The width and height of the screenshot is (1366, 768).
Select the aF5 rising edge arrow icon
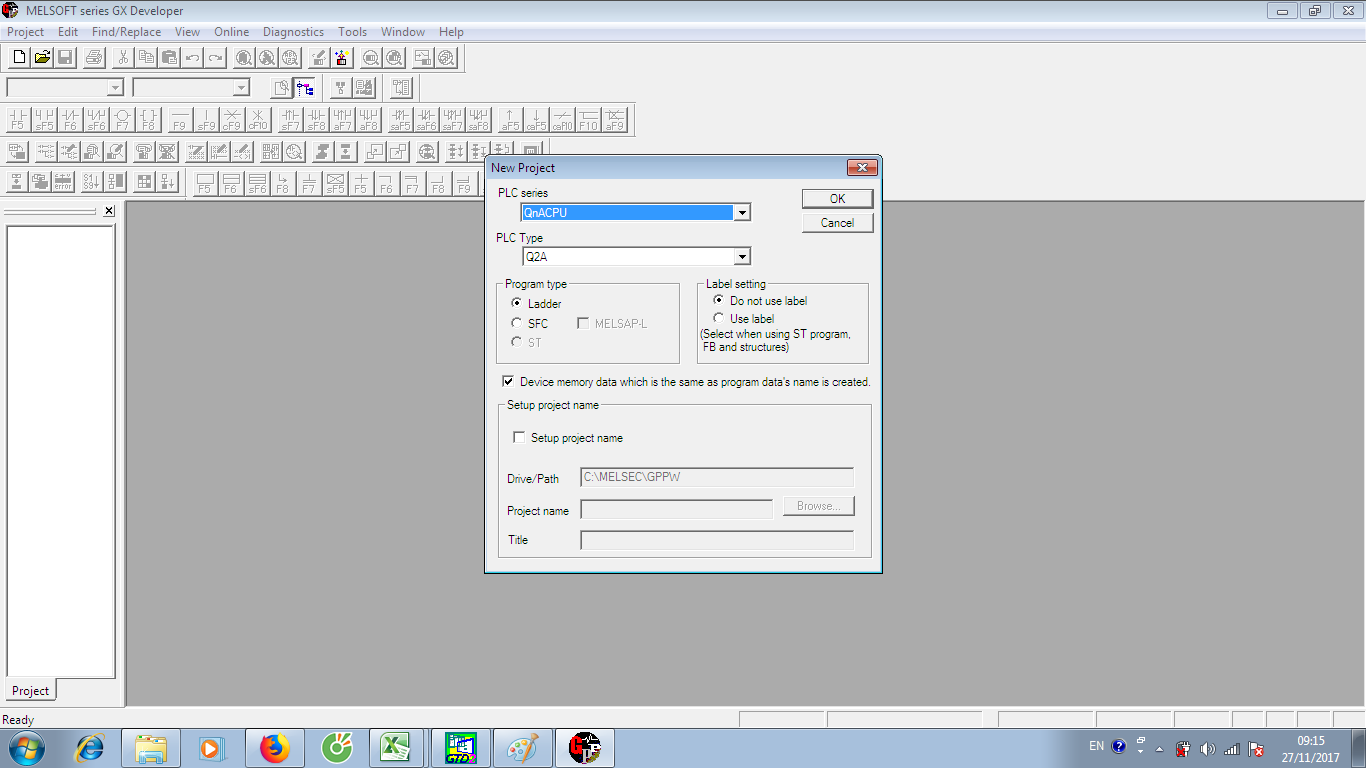click(x=510, y=121)
